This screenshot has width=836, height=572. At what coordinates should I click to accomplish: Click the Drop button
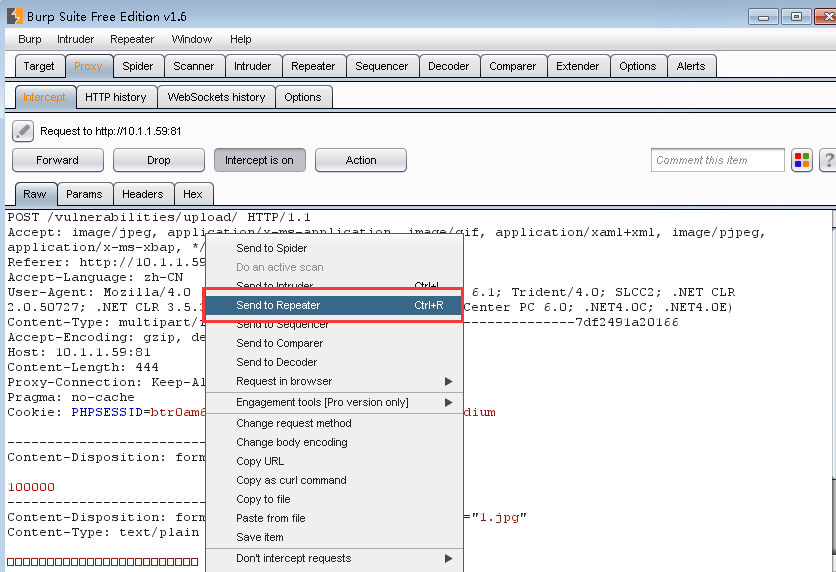click(x=159, y=160)
